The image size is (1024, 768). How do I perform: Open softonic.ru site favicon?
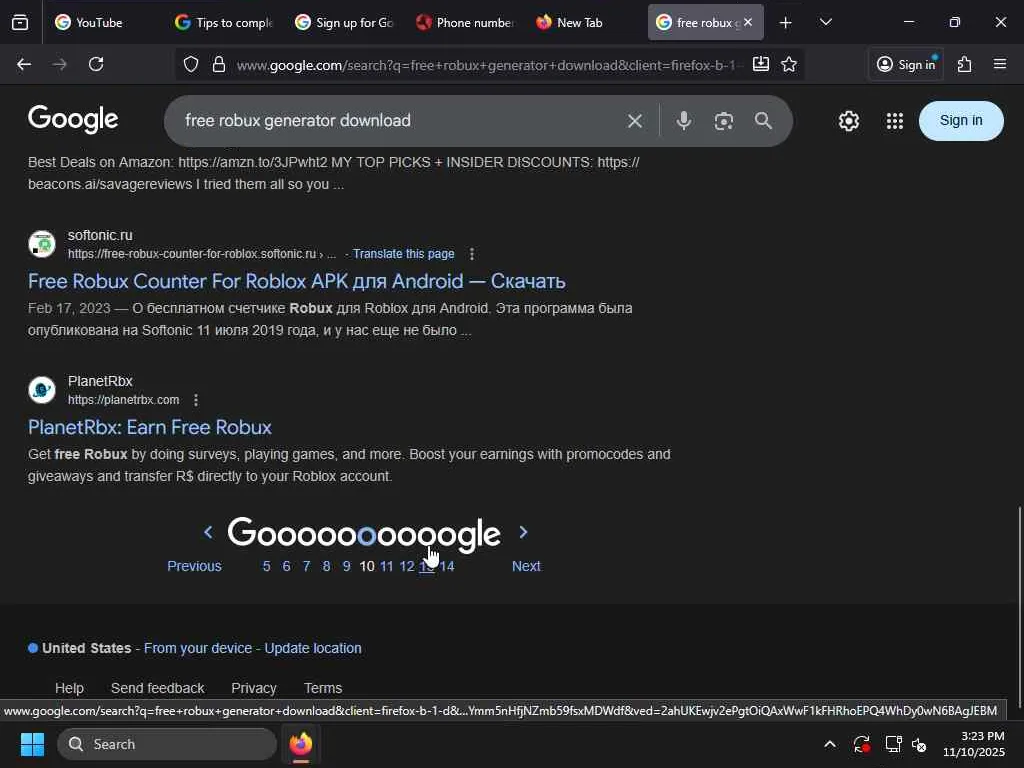(42, 244)
